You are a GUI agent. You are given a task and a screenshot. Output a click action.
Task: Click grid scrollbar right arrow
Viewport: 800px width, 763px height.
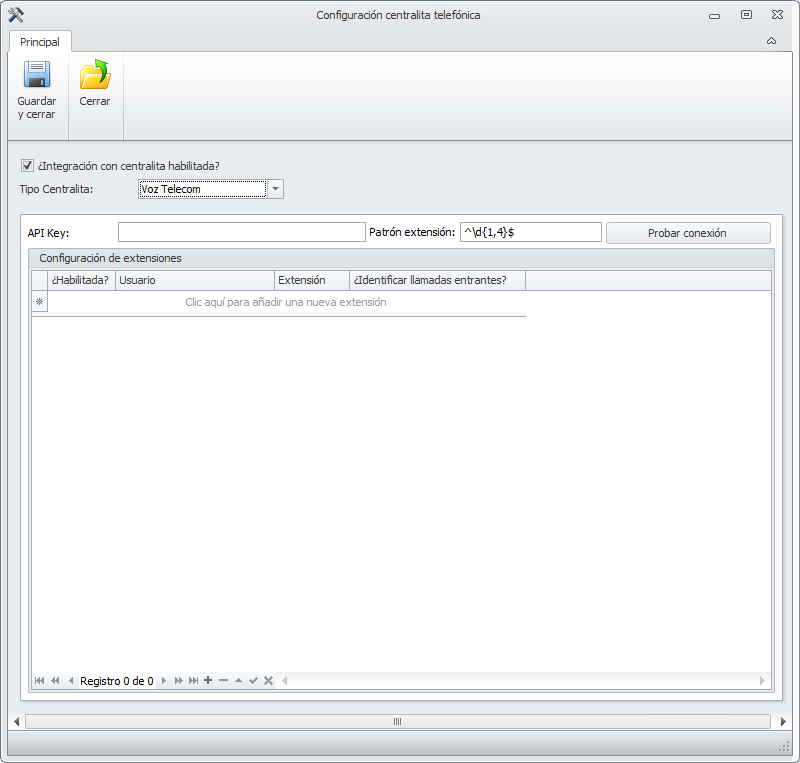[762, 680]
